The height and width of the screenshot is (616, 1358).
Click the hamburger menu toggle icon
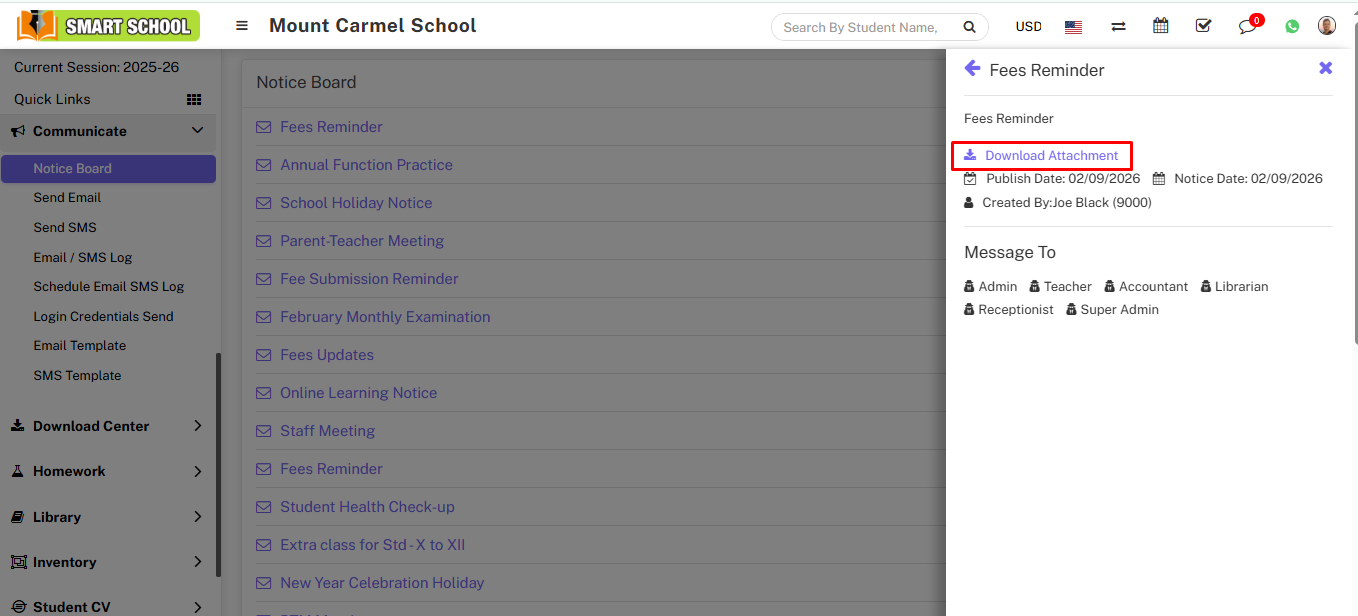(242, 26)
